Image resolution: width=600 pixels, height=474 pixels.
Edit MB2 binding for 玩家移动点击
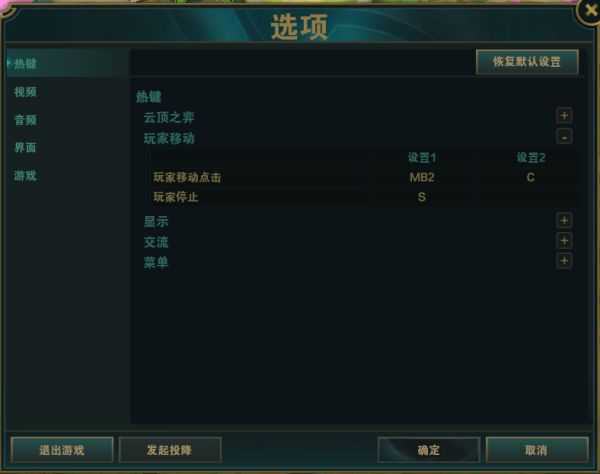tap(422, 178)
